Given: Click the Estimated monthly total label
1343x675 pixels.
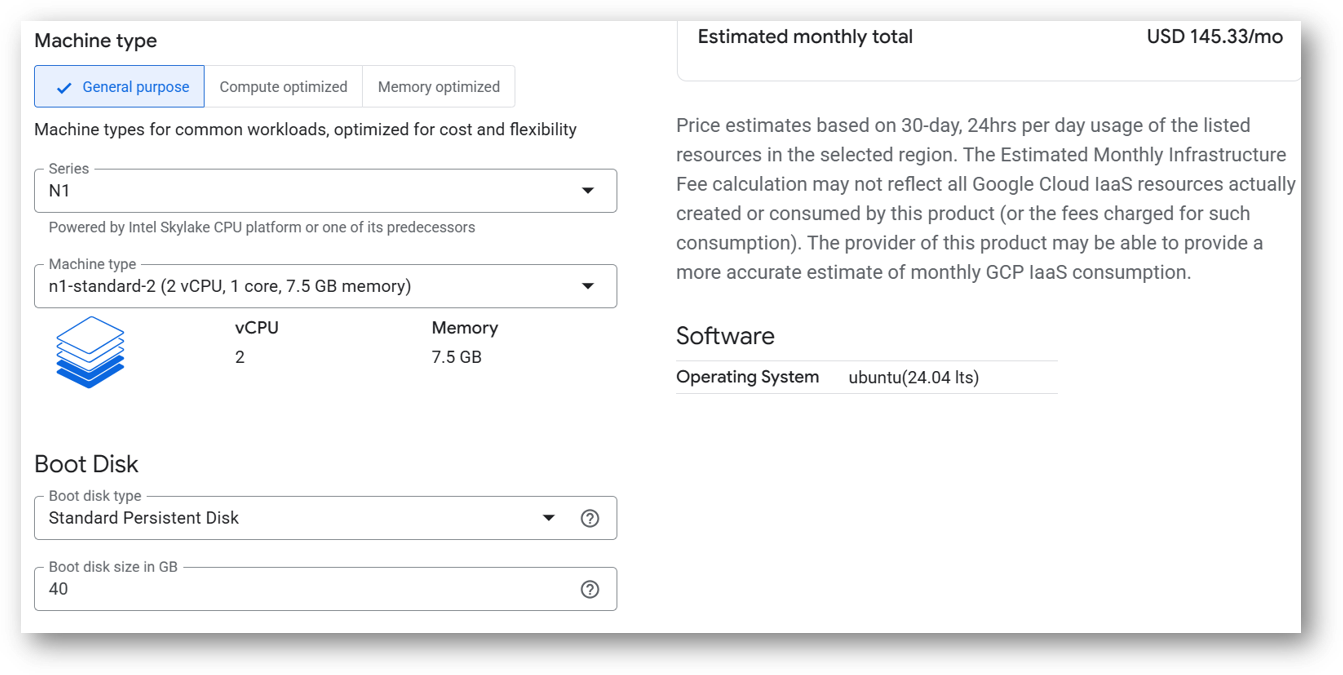Looking at the screenshot, I should coord(805,37).
